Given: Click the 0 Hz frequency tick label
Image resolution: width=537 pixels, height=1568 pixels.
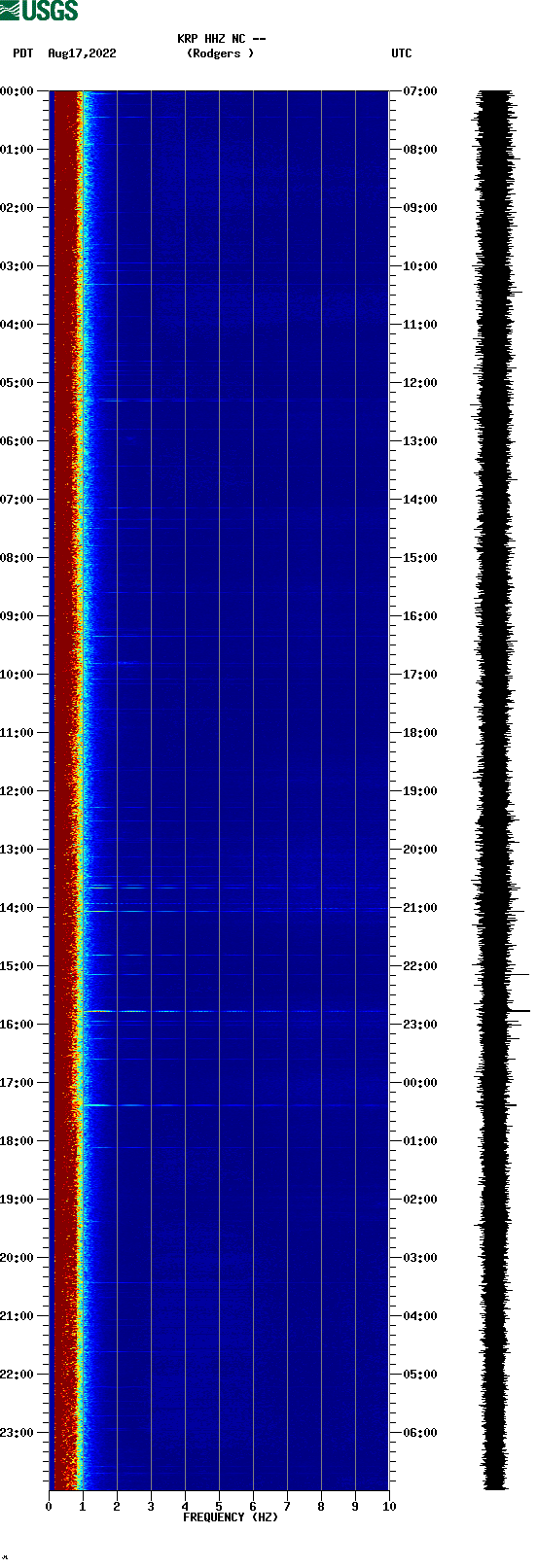Looking at the screenshot, I should pos(49,1507).
